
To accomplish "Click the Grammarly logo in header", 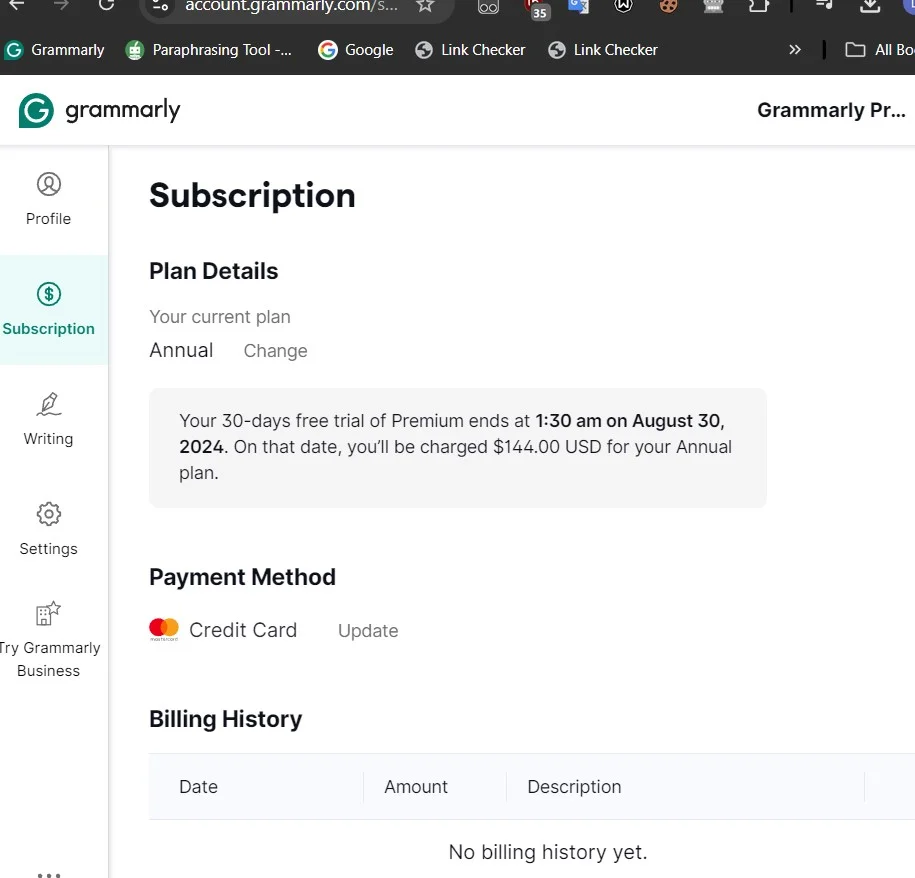I will click(100, 110).
